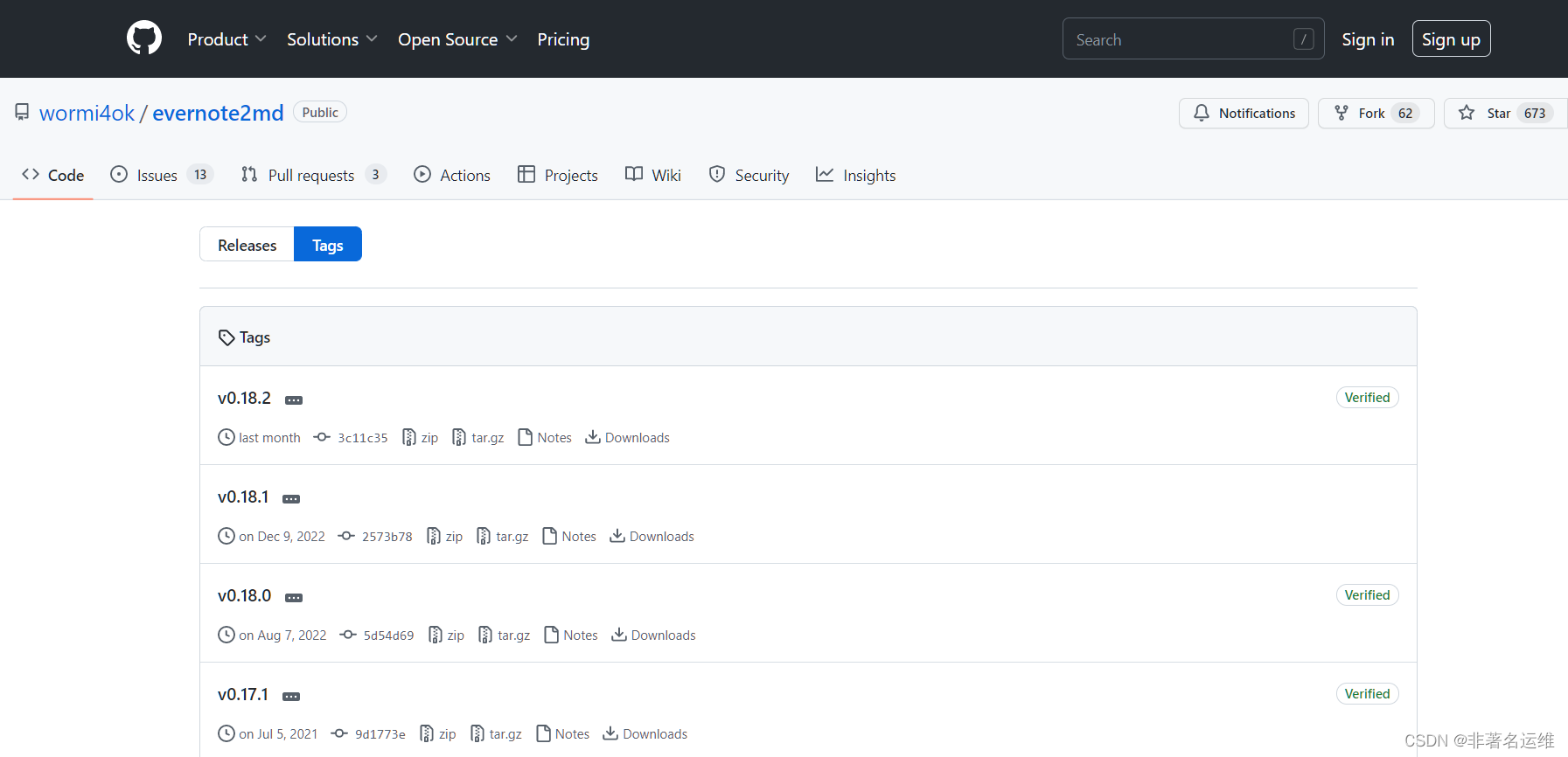
Task: Fork the repository
Action: pyautogui.click(x=1376, y=114)
